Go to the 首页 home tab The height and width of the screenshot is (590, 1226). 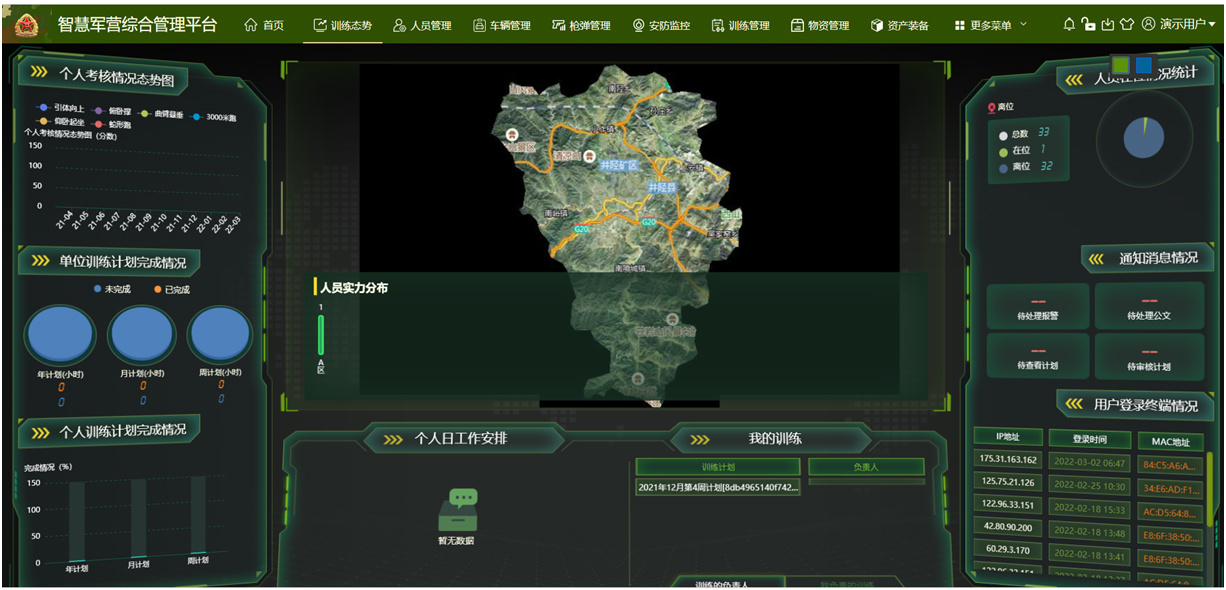(x=264, y=25)
